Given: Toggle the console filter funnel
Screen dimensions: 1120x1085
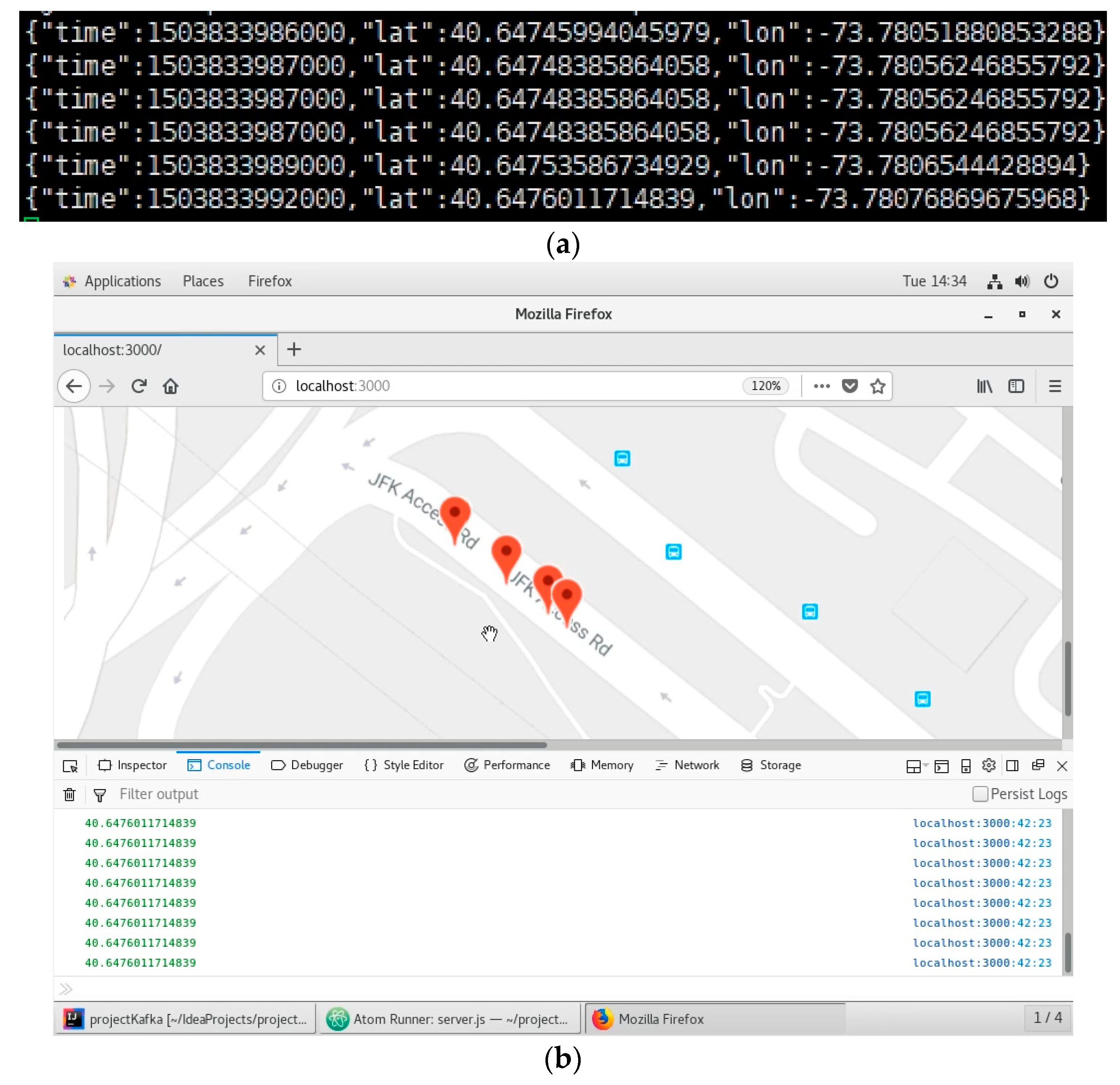Looking at the screenshot, I should click(99, 794).
